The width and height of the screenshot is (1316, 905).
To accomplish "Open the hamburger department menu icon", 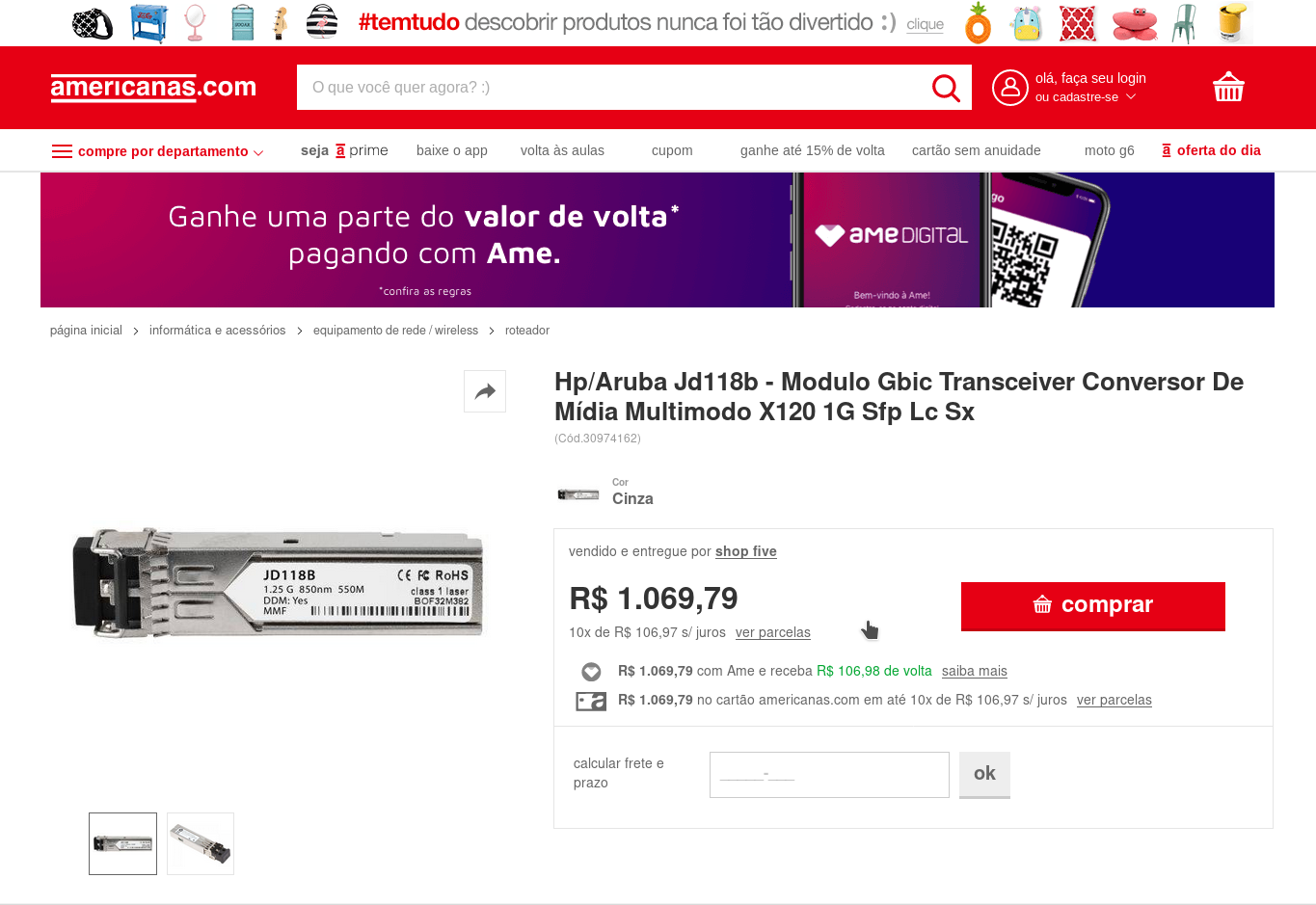I will [x=62, y=151].
